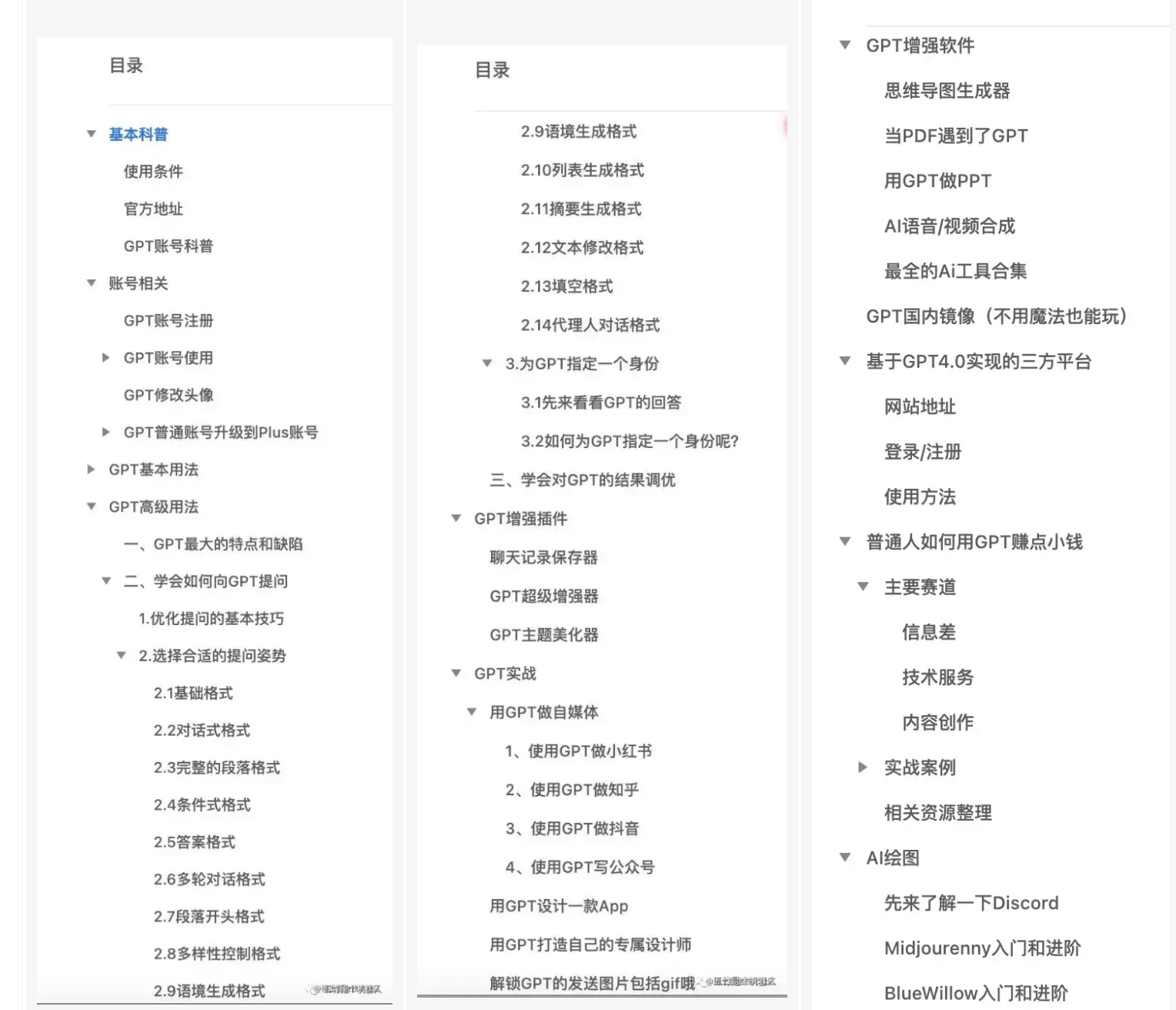Collapse the 基本科普 section
This screenshot has width=1176, height=1010.
coord(92,134)
